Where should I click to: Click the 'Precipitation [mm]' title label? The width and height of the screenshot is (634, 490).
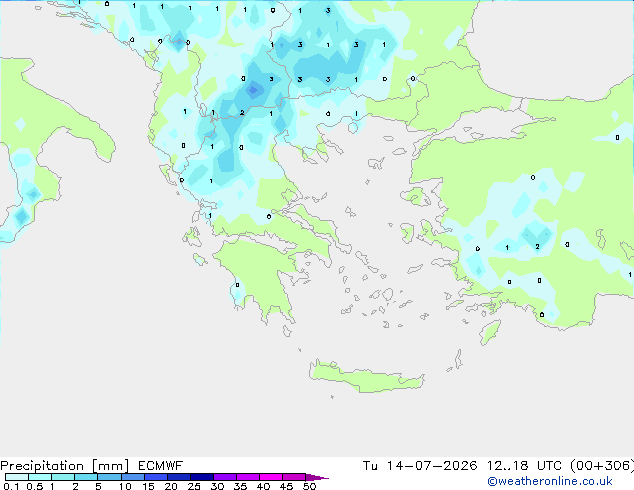tap(65, 466)
